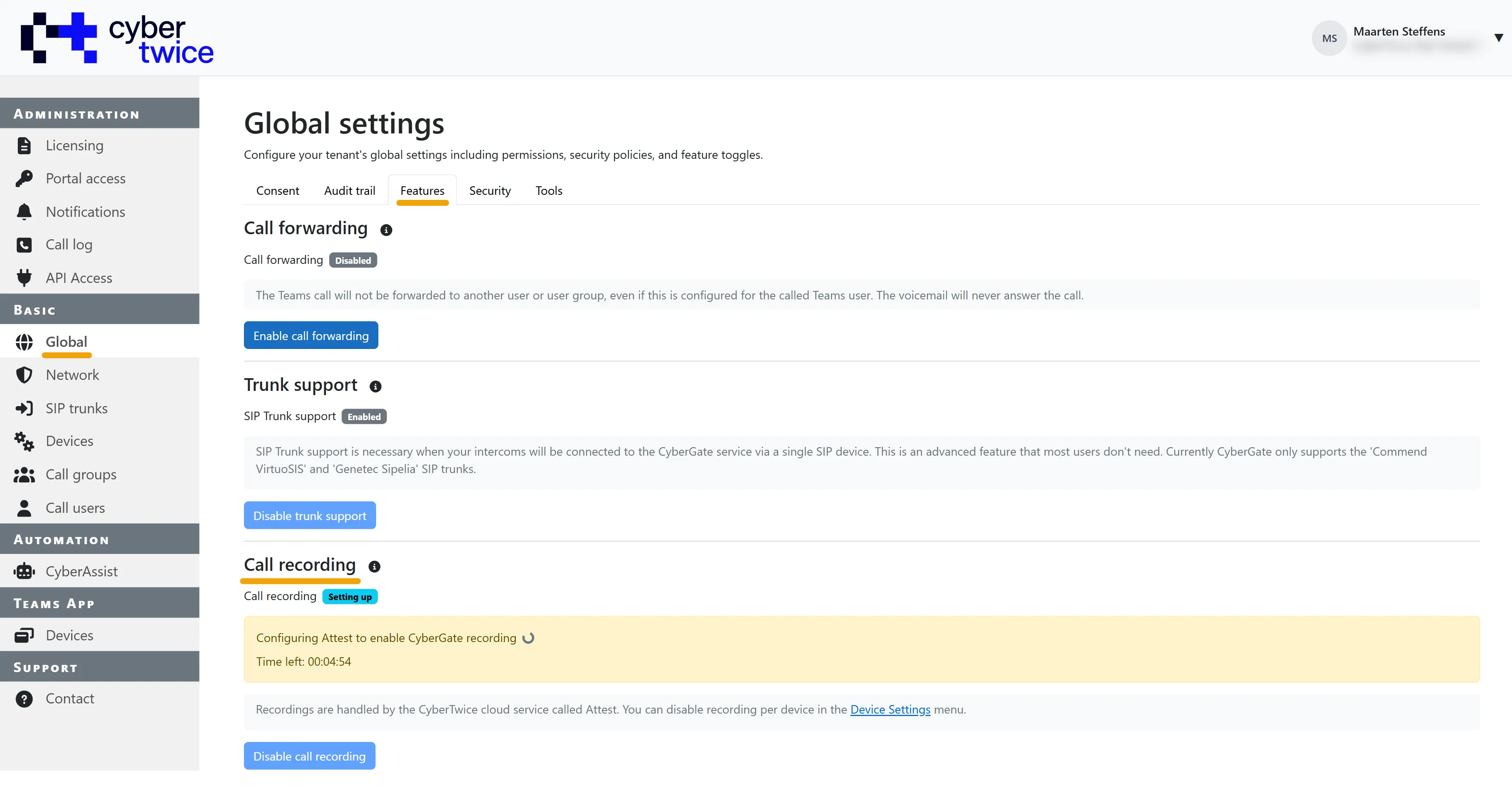
Task: Click the Portal access key icon
Action: tap(24, 178)
